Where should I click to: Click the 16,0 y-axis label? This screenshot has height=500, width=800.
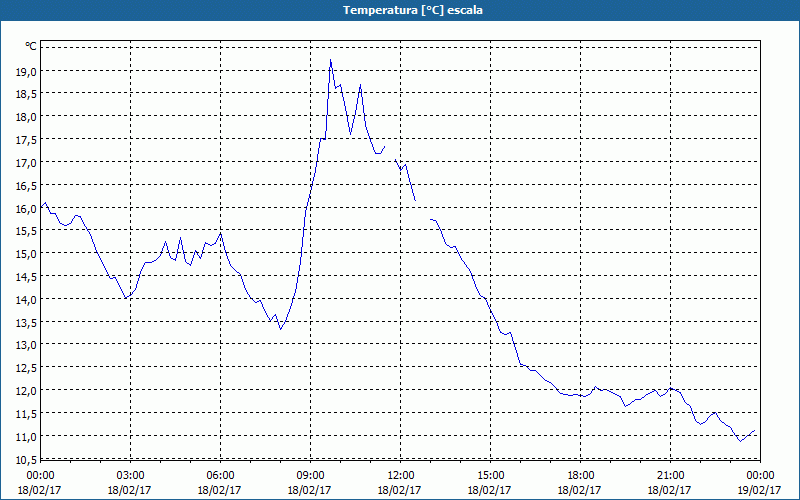point(27,209)
